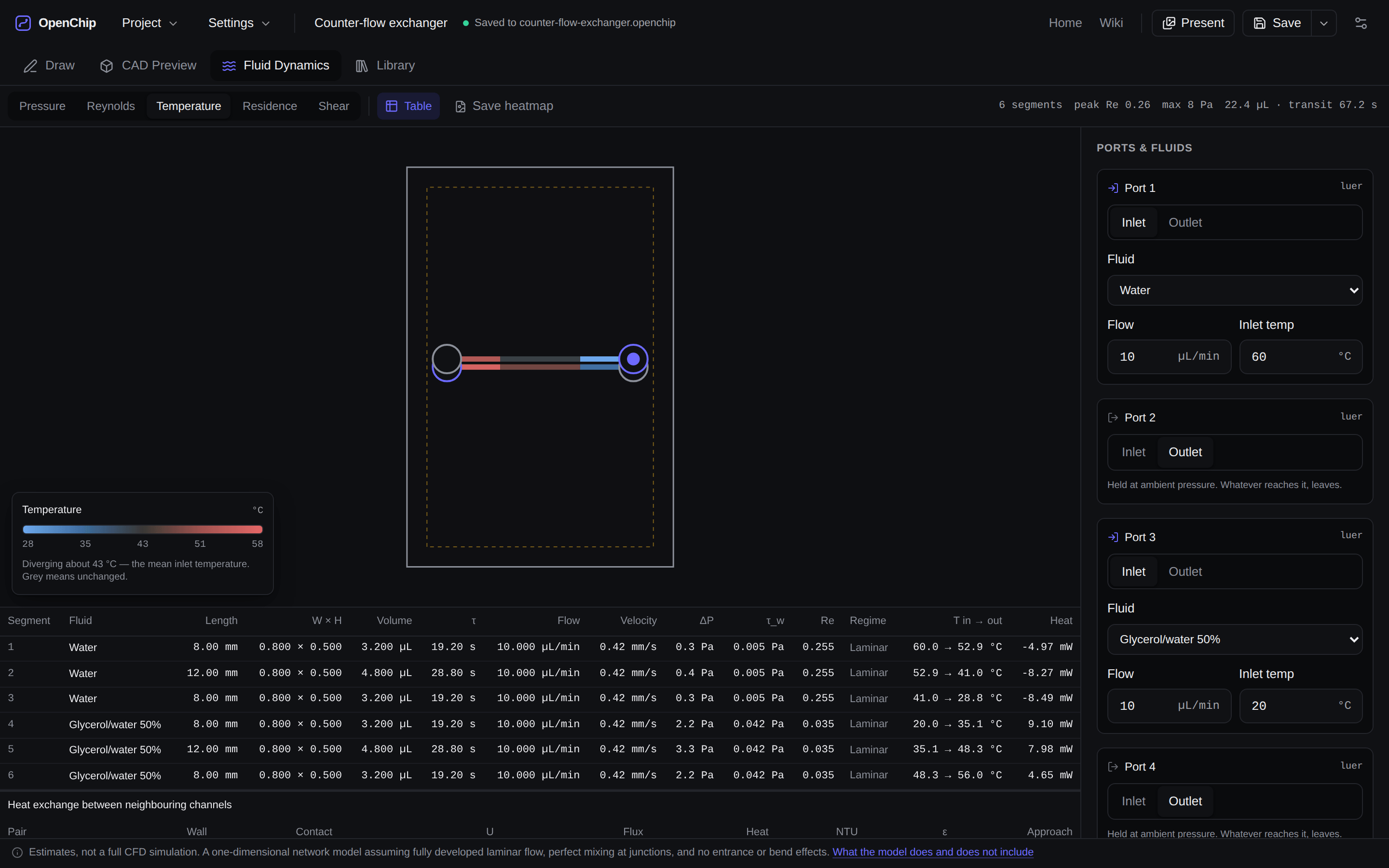
Task: Click the OpenChip logo icon
Action: 23,23
